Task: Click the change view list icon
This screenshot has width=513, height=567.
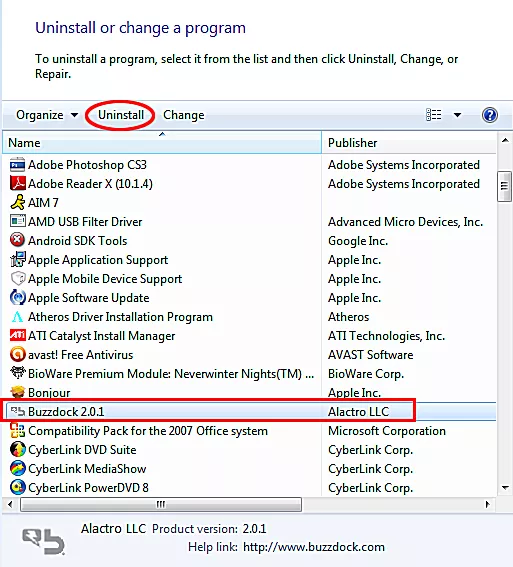Action: pos(433,115)
